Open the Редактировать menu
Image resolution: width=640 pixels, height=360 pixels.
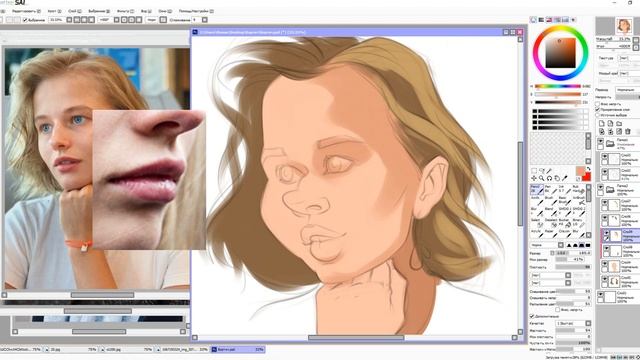pos(27,11)
